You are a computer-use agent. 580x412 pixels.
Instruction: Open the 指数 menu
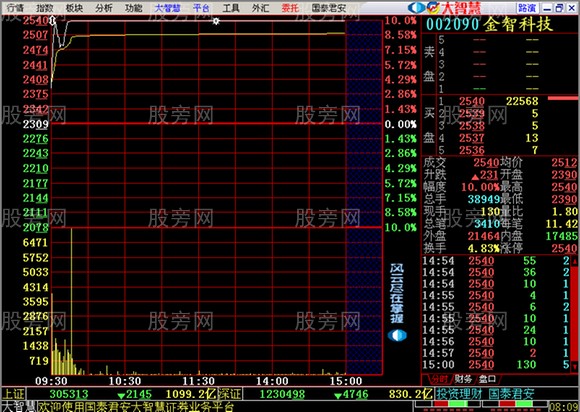pyautogui.click(x=45, y=8)
